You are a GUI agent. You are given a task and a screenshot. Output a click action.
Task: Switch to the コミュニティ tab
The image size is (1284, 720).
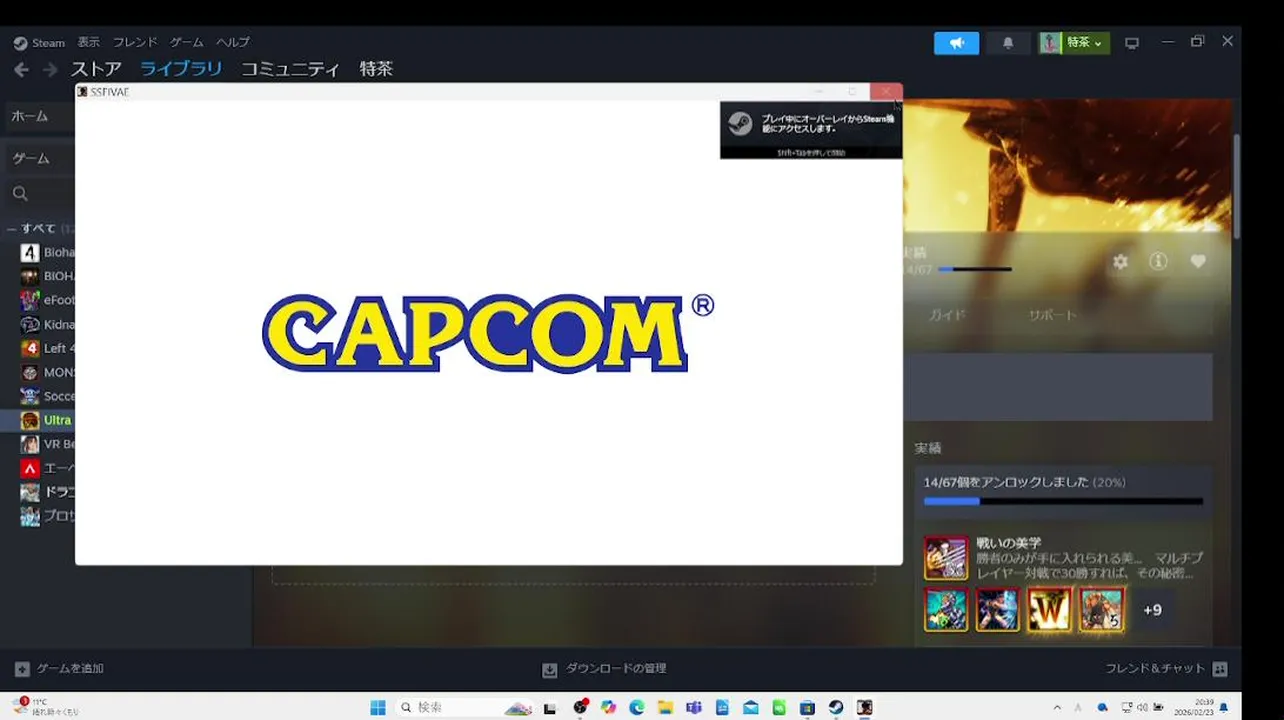click(290, 69)
